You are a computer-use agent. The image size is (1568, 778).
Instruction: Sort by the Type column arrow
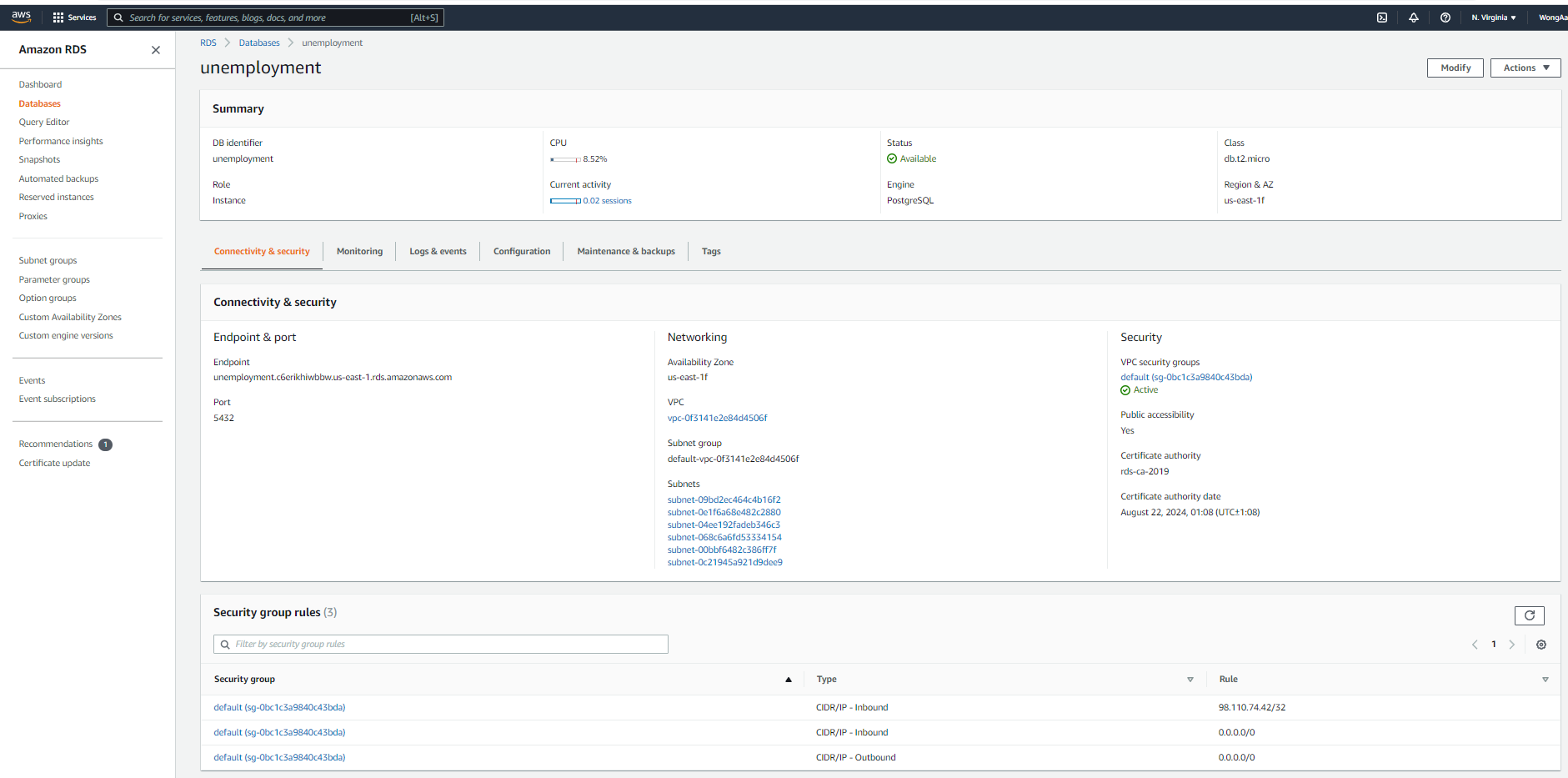pyautogui.click(x=1190, y=680)
